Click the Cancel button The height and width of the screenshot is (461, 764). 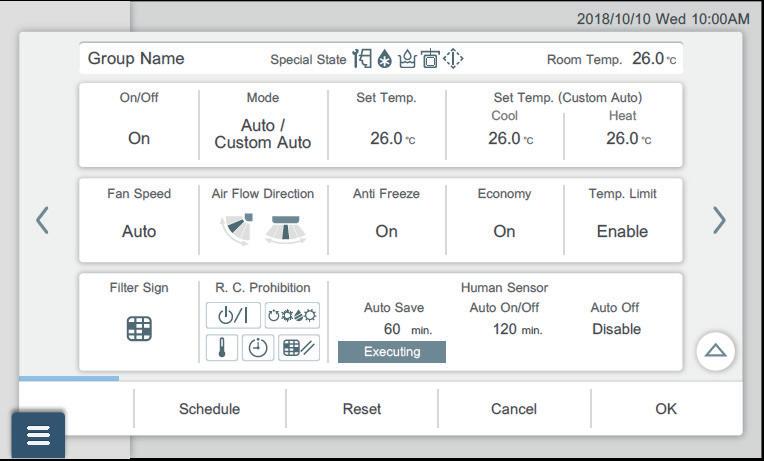(514, 408)
